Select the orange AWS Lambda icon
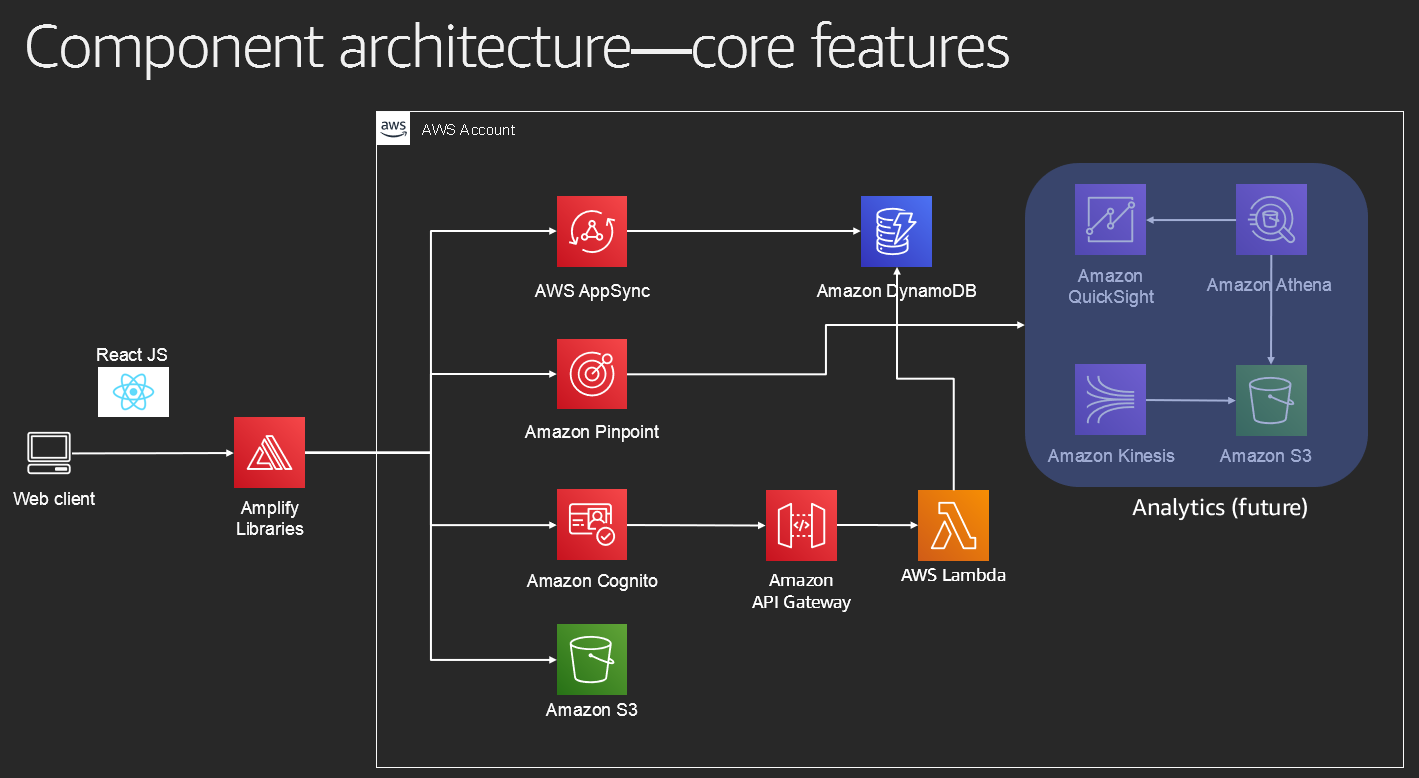Image resolution: width=1419 pixels, height=778 pixels. point(953,525)
